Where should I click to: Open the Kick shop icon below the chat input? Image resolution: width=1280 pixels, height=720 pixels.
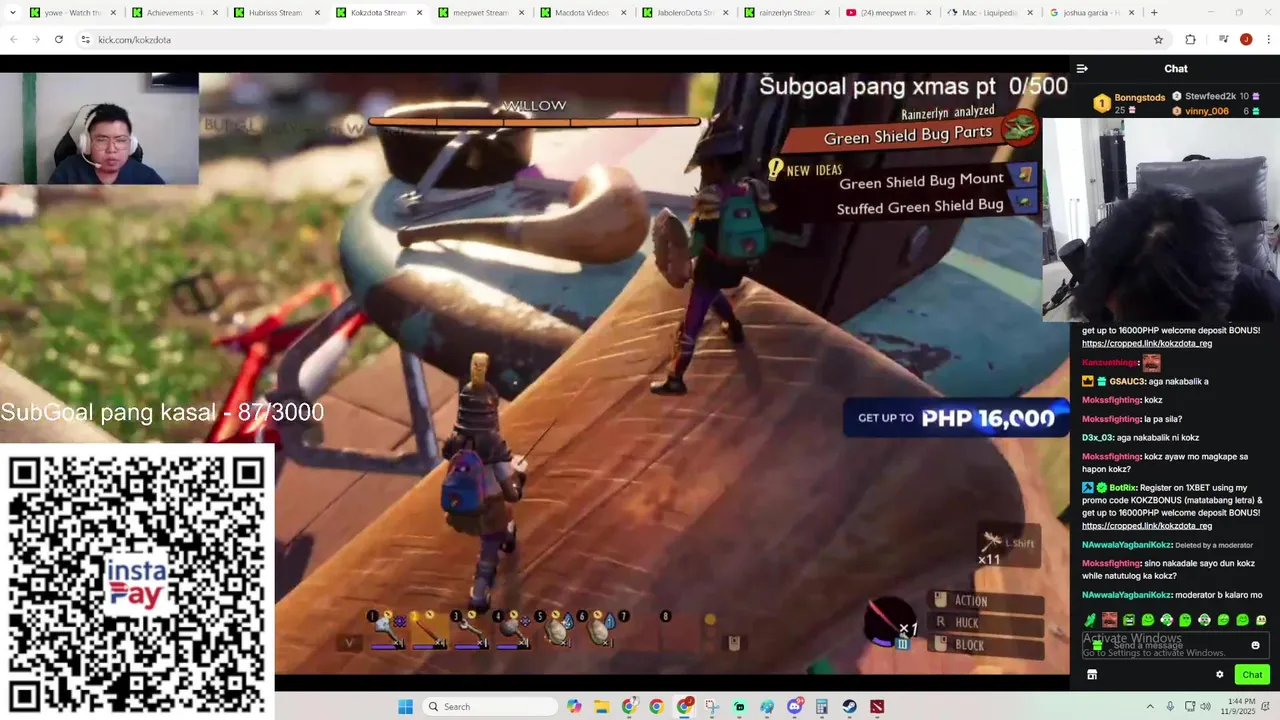tap(1092, 675)
